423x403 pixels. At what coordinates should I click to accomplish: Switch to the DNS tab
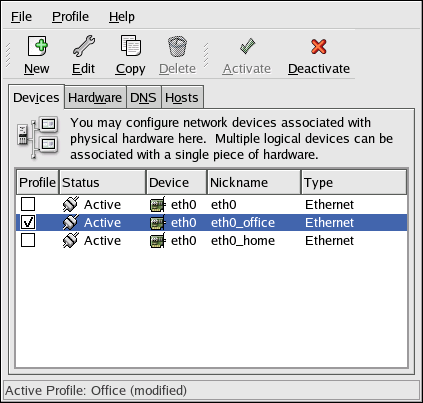pyautogui.click(x=143, y=98)
